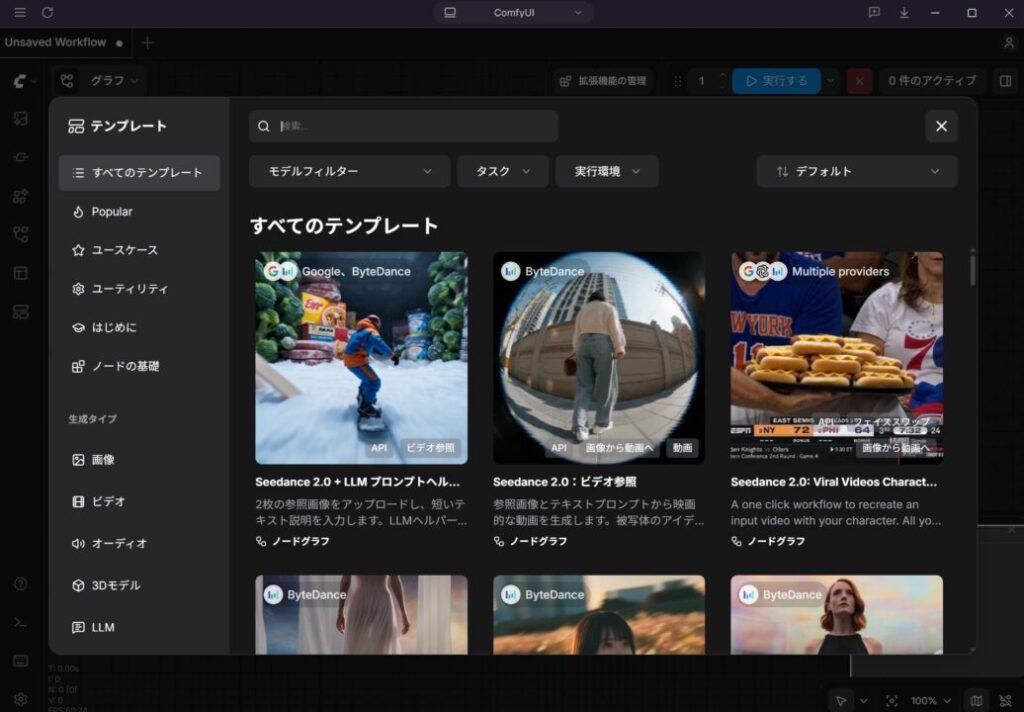
Task: Click the hide links icon at bottom right corner
Action: [x=1006, y=700]
